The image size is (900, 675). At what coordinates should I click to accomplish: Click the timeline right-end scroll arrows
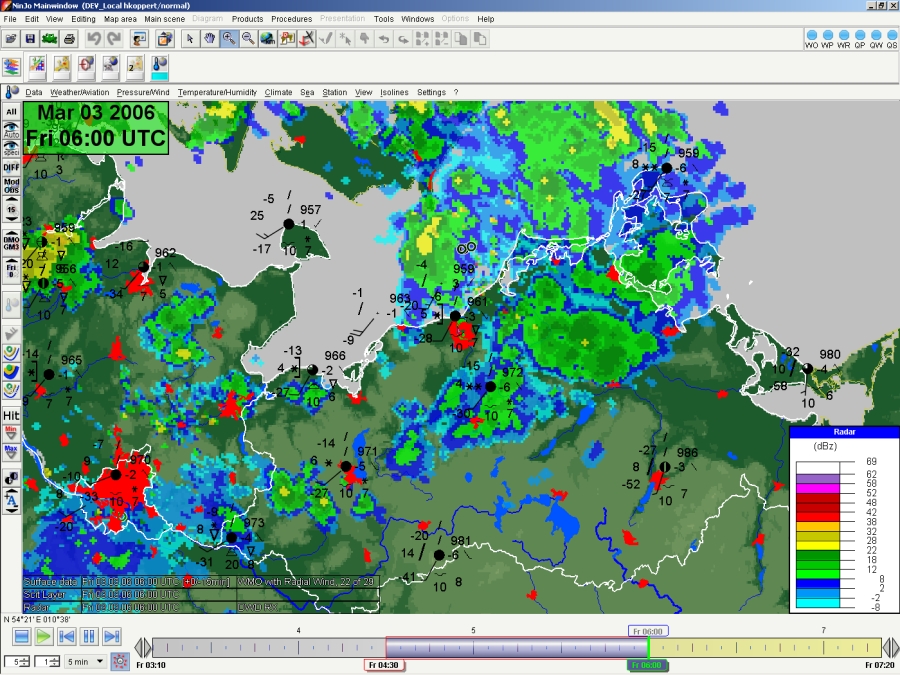pos(891,647)
